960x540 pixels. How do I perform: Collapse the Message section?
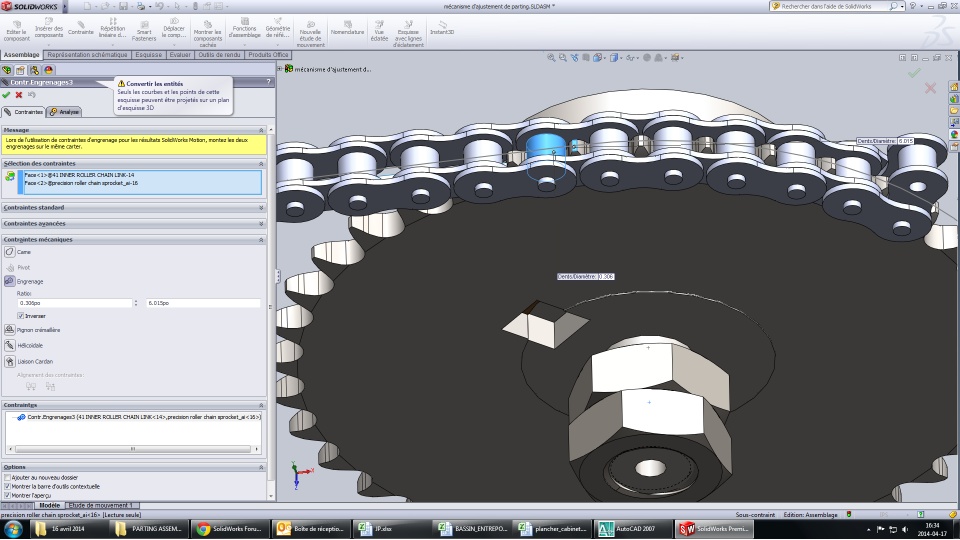pyautogui.click(x=261, y=130)
